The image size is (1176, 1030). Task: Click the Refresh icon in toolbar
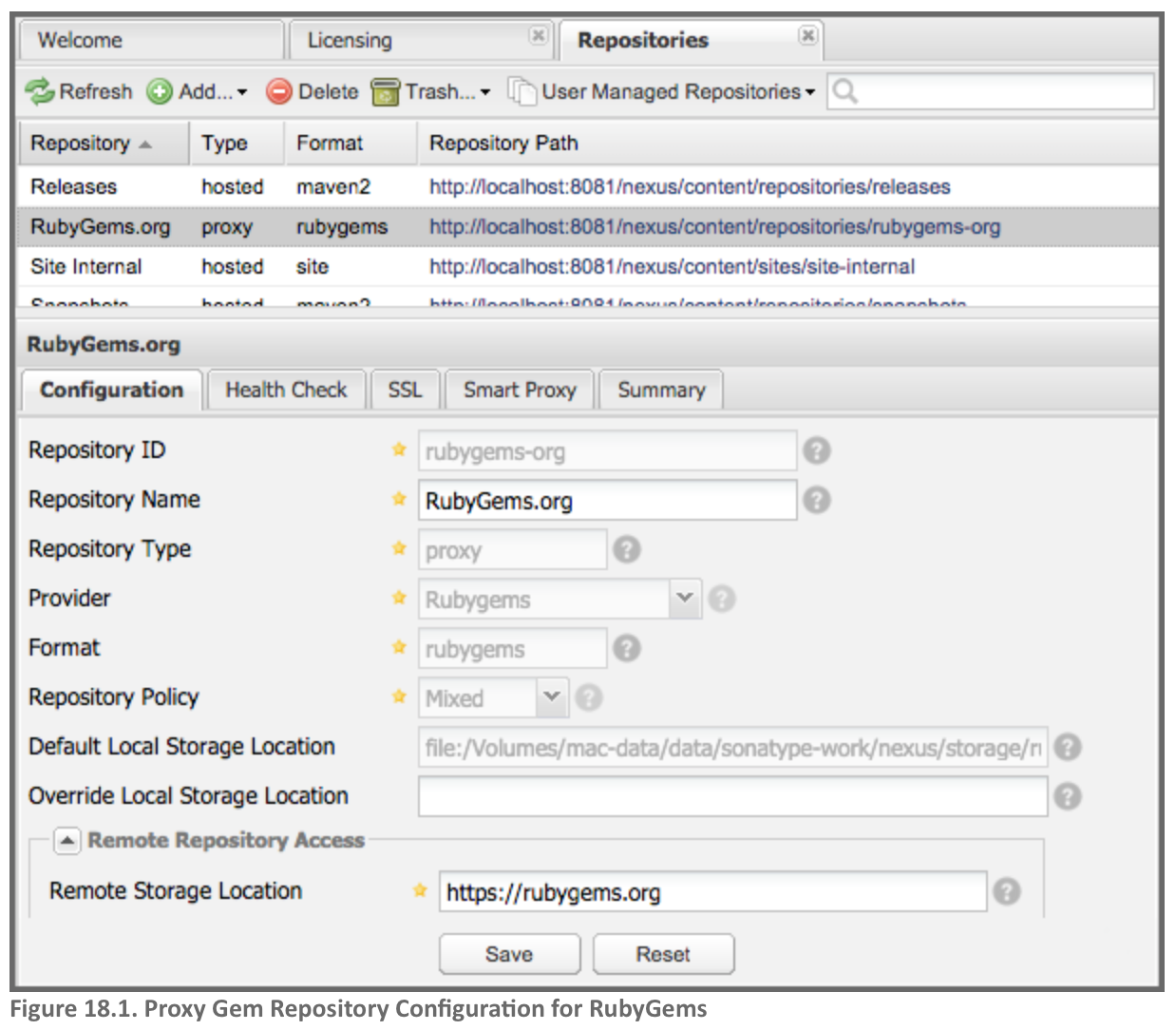(40, 92)
